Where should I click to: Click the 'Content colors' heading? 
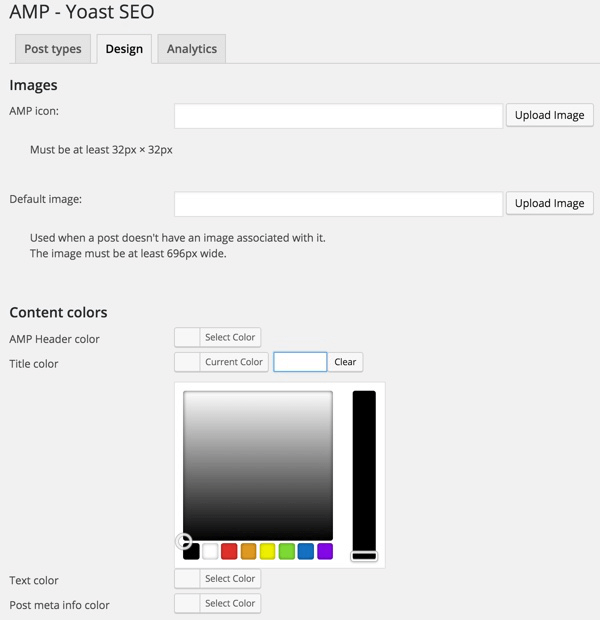[58, 312]
